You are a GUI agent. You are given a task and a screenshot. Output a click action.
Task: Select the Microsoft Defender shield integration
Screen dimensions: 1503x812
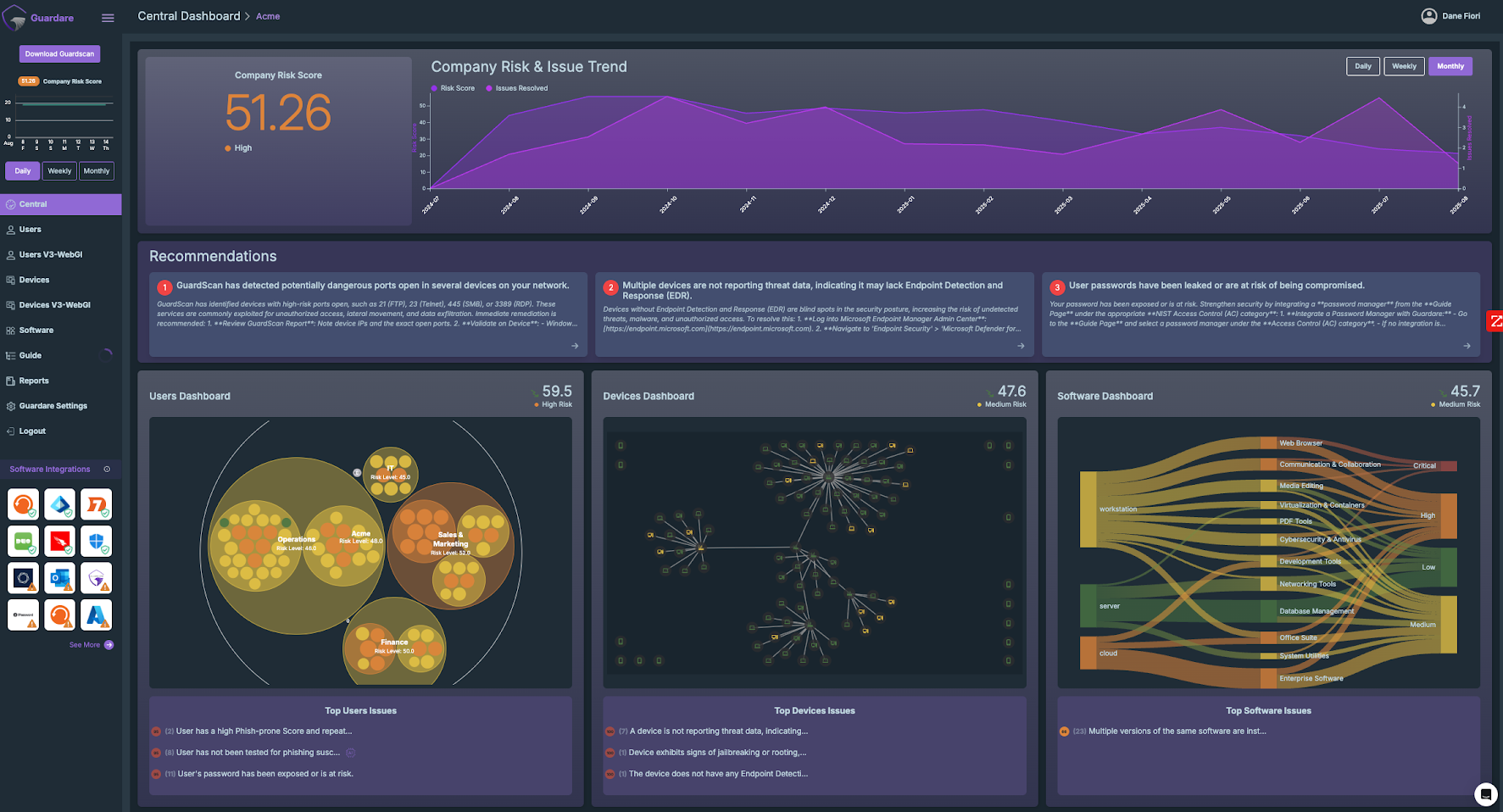[96, 541]
